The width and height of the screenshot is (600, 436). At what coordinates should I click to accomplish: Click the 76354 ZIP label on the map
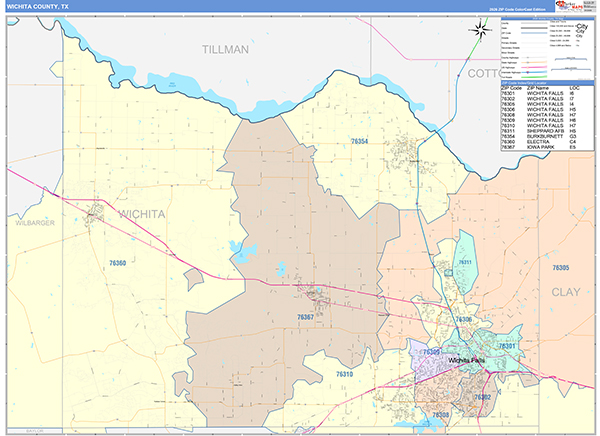point(359,142)
